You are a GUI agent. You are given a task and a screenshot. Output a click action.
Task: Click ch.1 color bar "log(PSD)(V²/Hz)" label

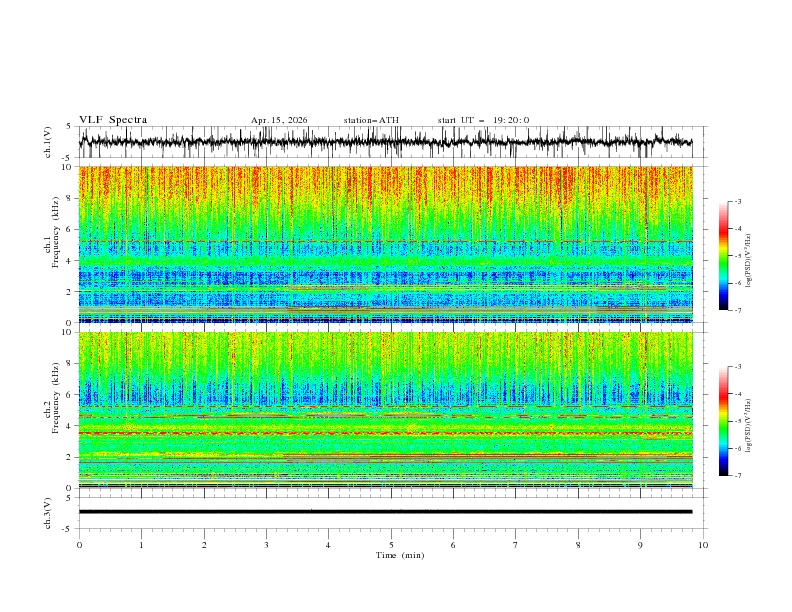[x=749, y=261]
